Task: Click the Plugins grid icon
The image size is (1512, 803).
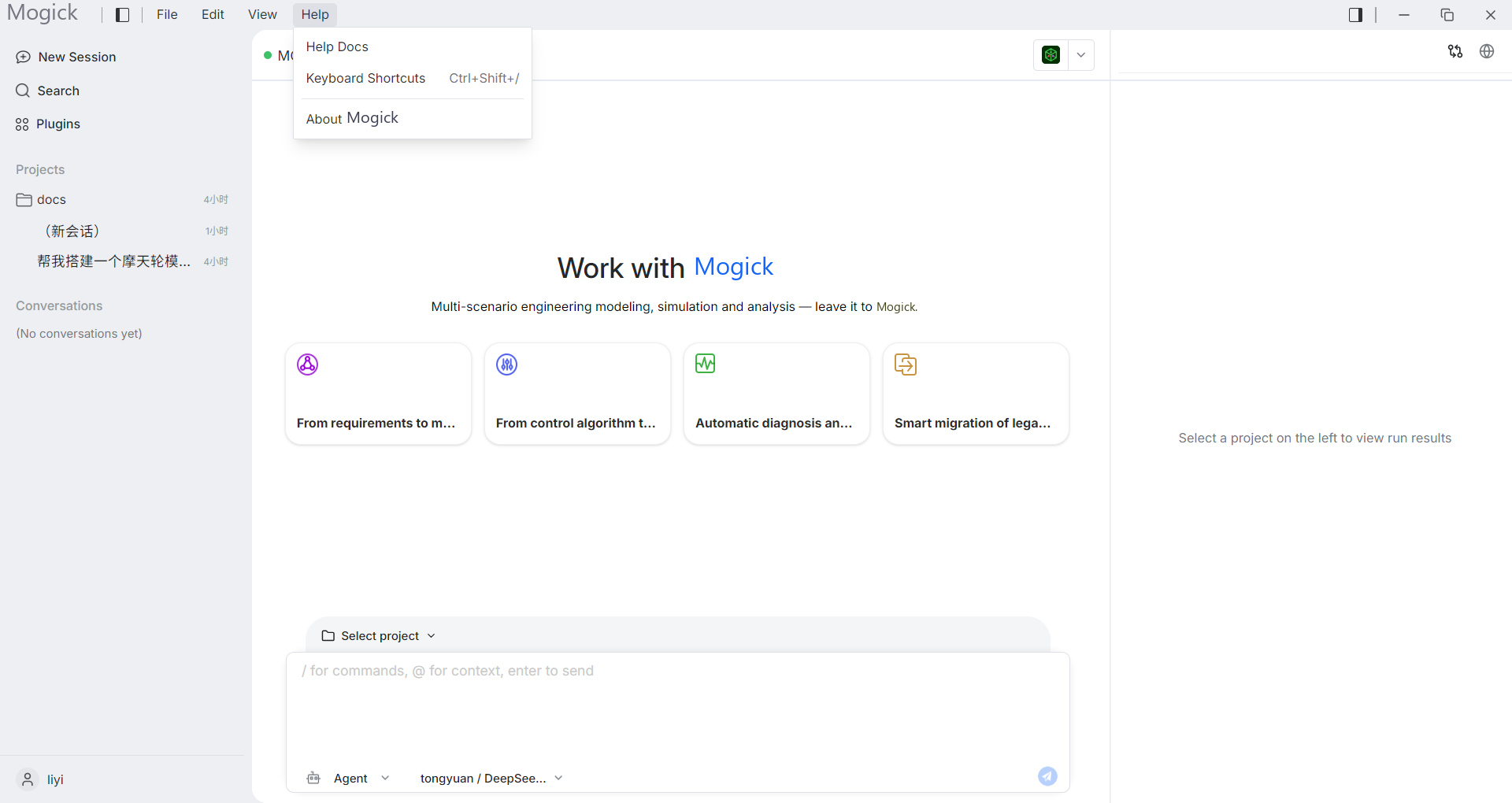Action: click(22, 124)
